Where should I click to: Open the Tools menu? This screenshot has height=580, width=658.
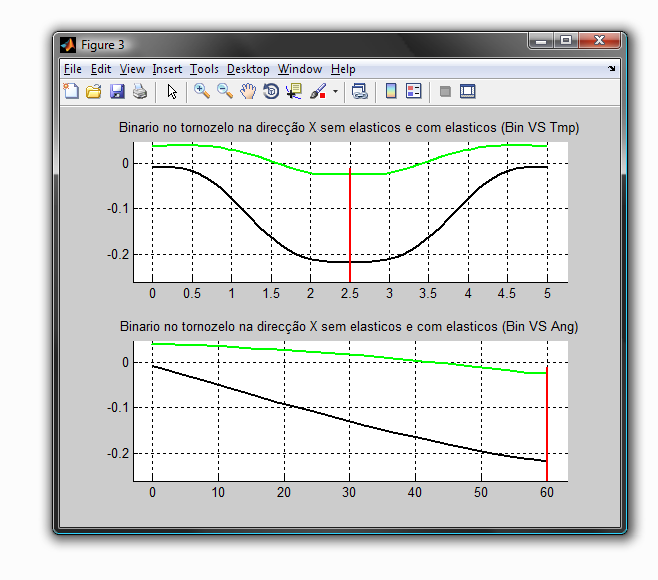(x=204, y=69)
